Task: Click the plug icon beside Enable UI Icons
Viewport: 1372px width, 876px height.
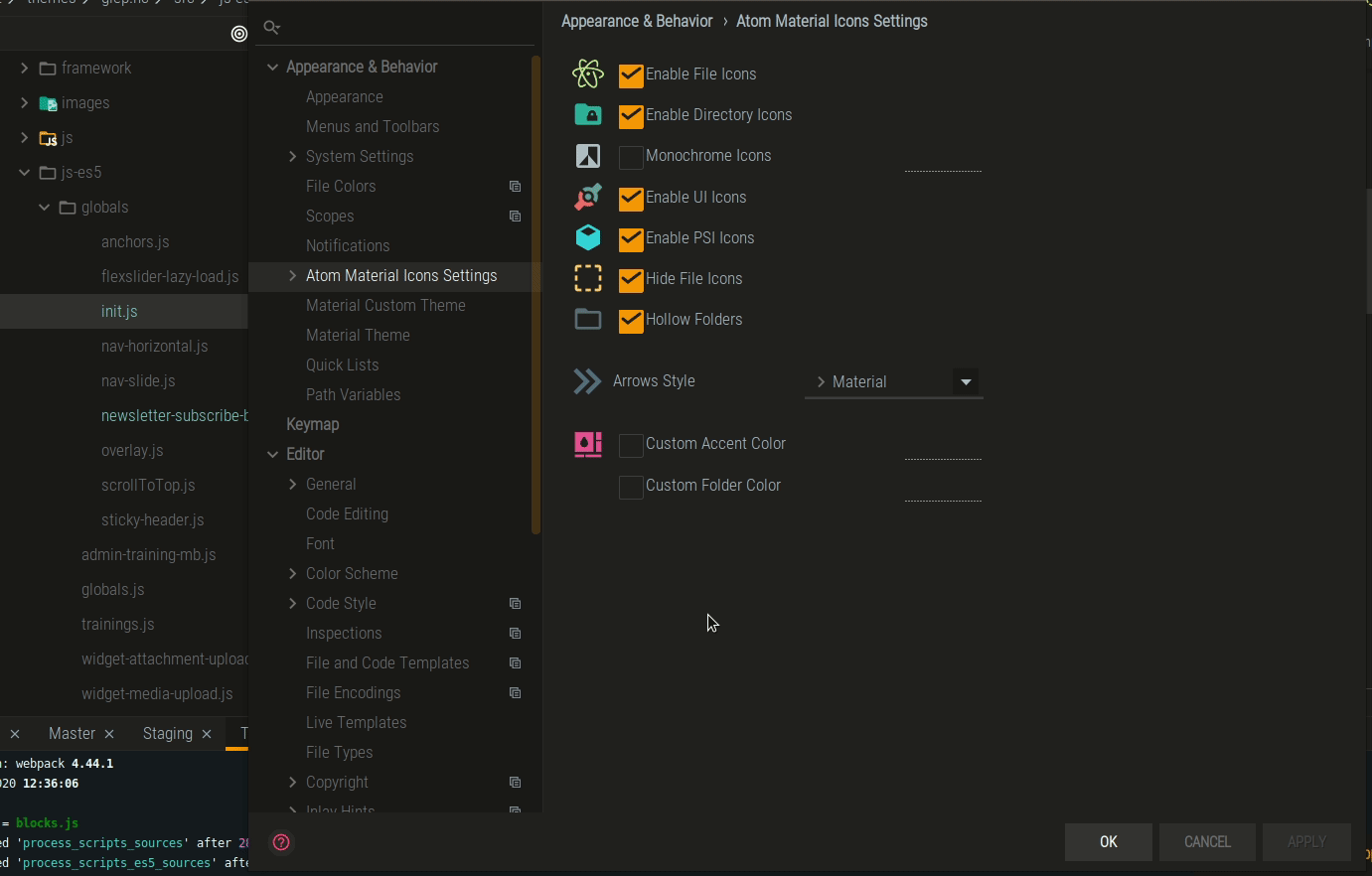Action: click(x=588, y=197)
